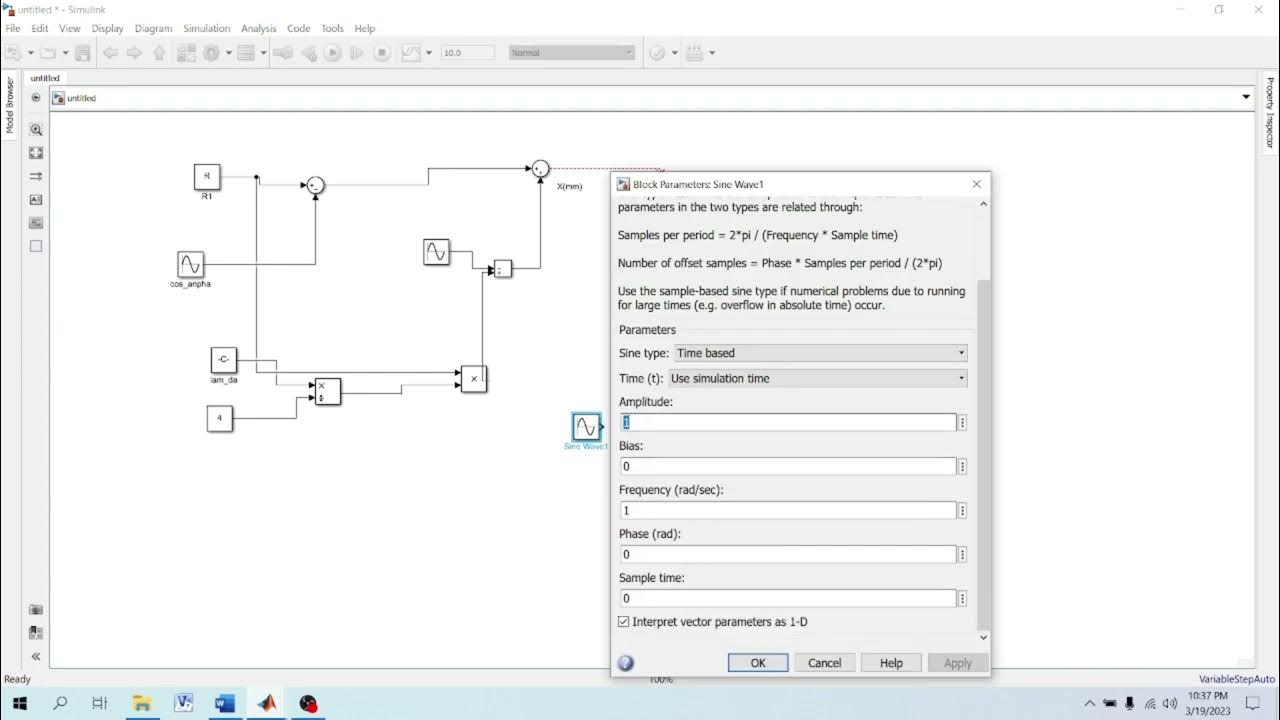
Task: Click the Apply button in dialog
Action: point(958,663)
